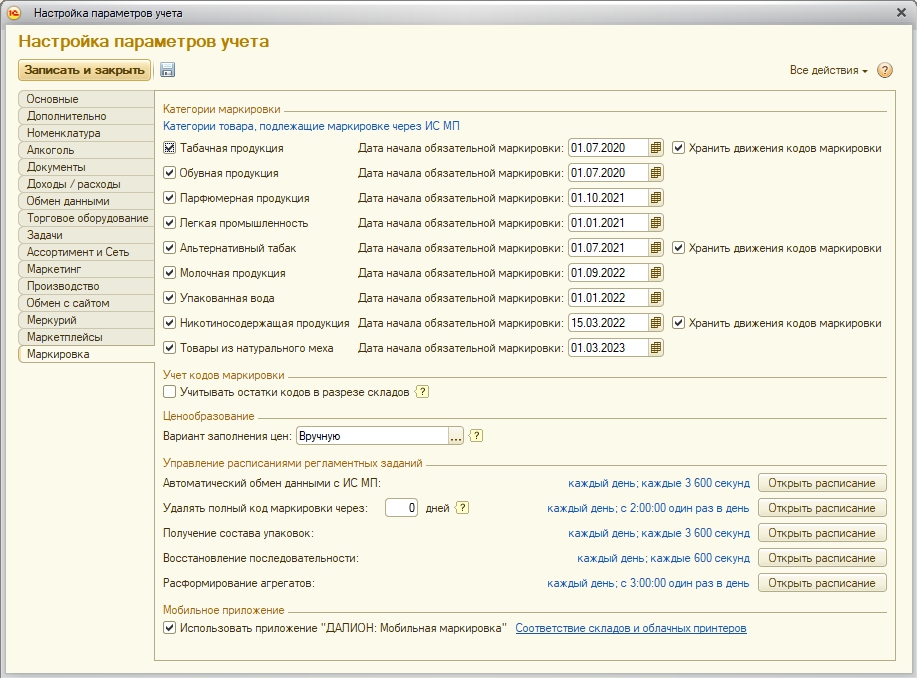The height and width of the screenshot is (678, 917).
Task: Click date field showing 15.03.2022
Action: coord(608,323)
